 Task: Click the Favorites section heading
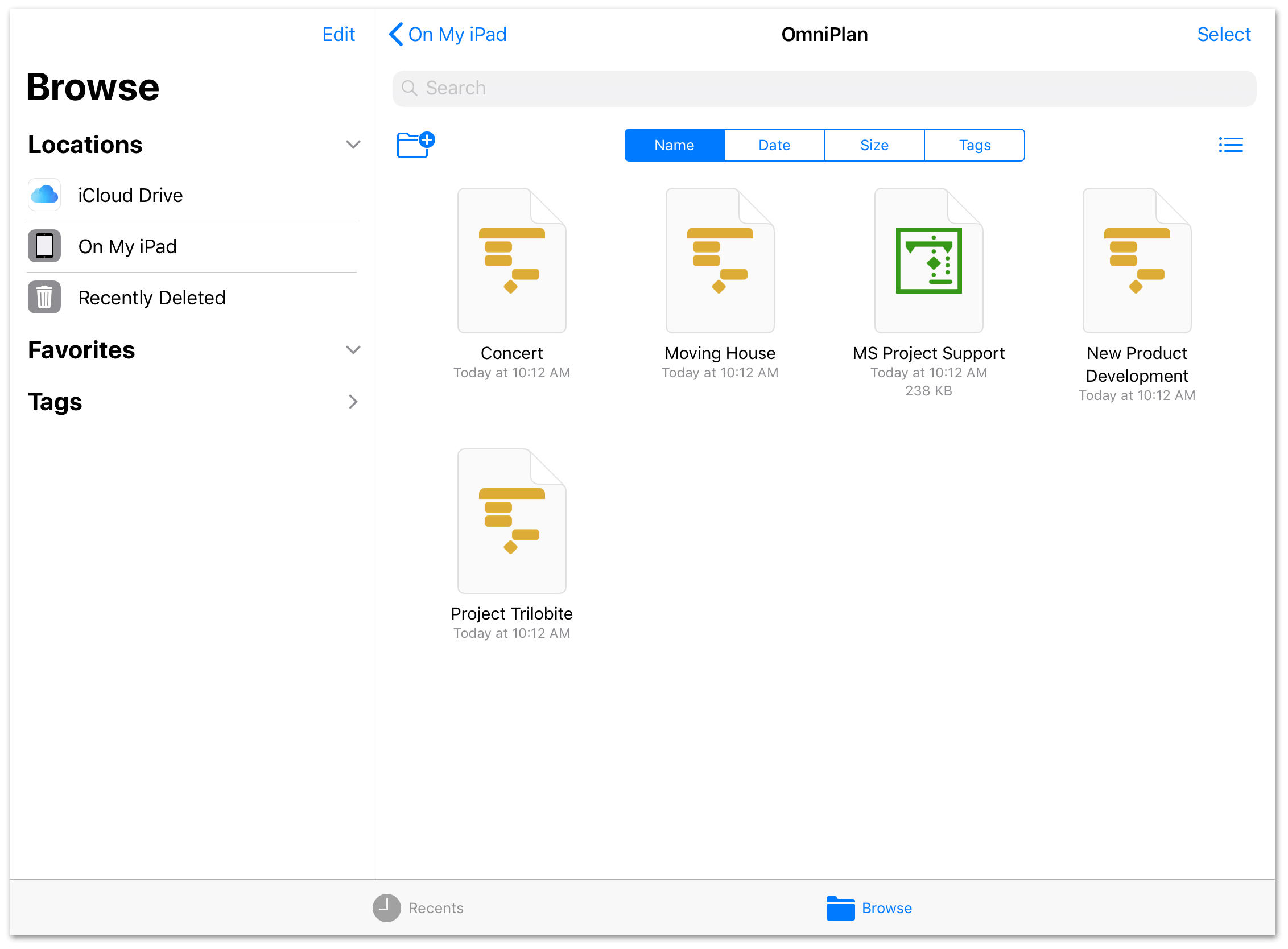[81, 350]
